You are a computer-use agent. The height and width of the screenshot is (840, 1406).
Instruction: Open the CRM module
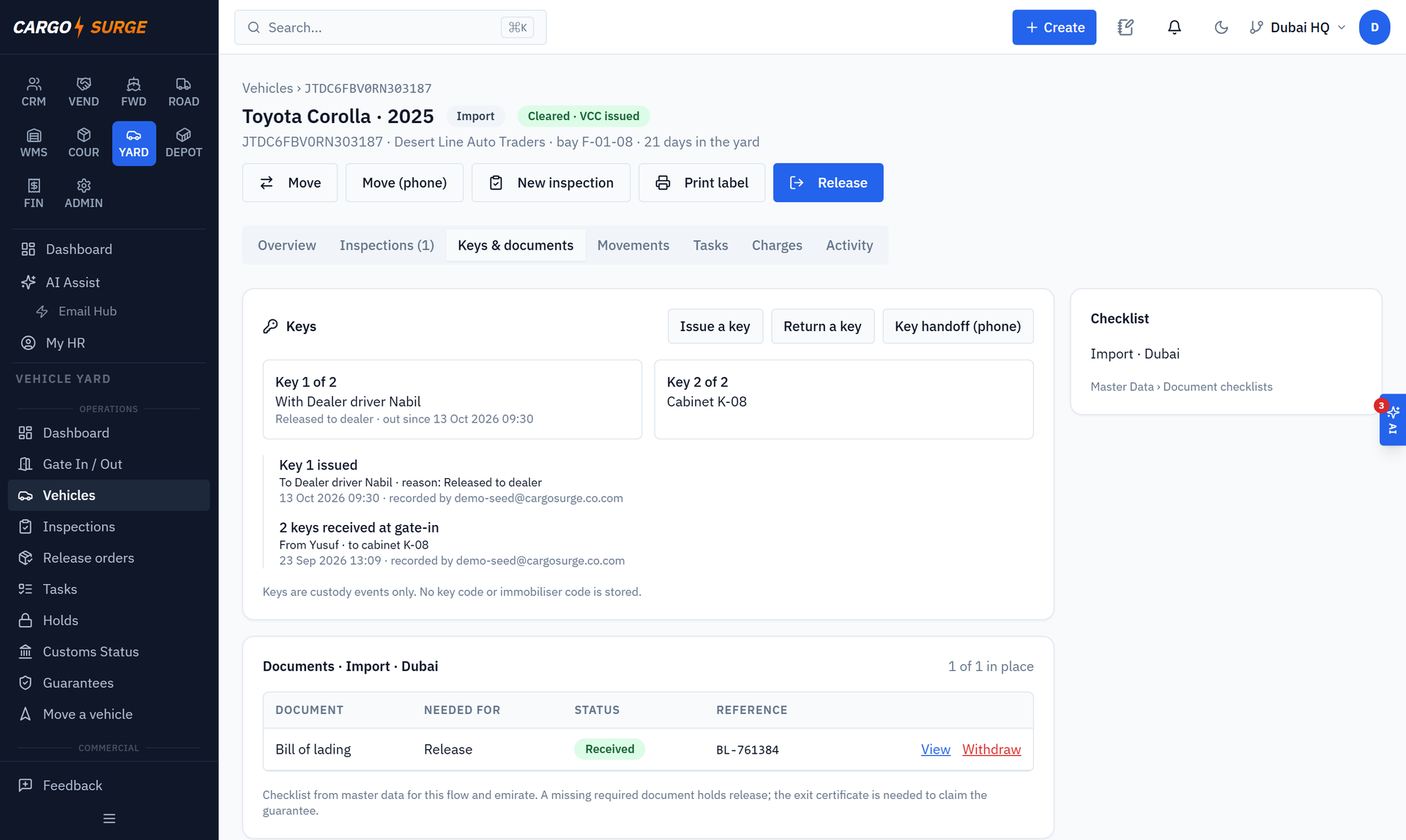[x=34, y=92]
